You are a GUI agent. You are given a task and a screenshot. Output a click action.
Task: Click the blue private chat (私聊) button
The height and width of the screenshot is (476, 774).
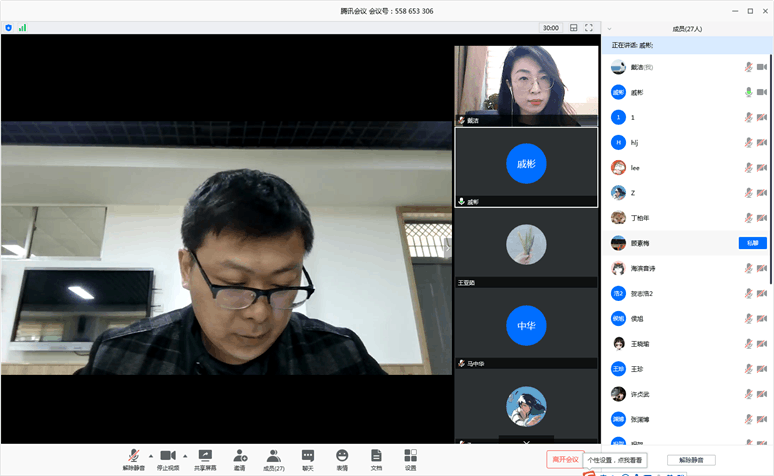(752, 242)
